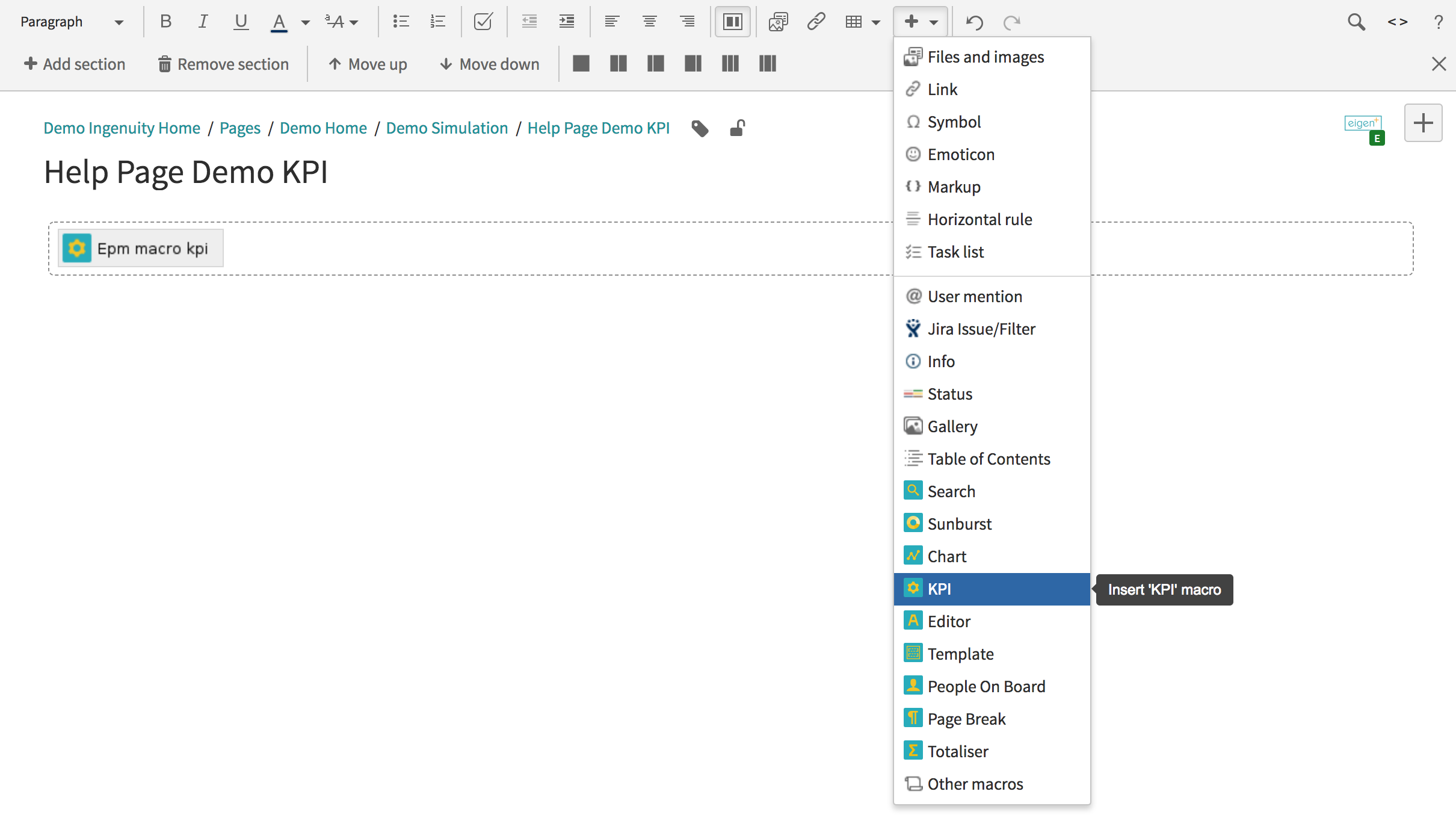Click the page restrictions unlock icon
Viewport: 1456px width, 815px height.
[737, 128]
